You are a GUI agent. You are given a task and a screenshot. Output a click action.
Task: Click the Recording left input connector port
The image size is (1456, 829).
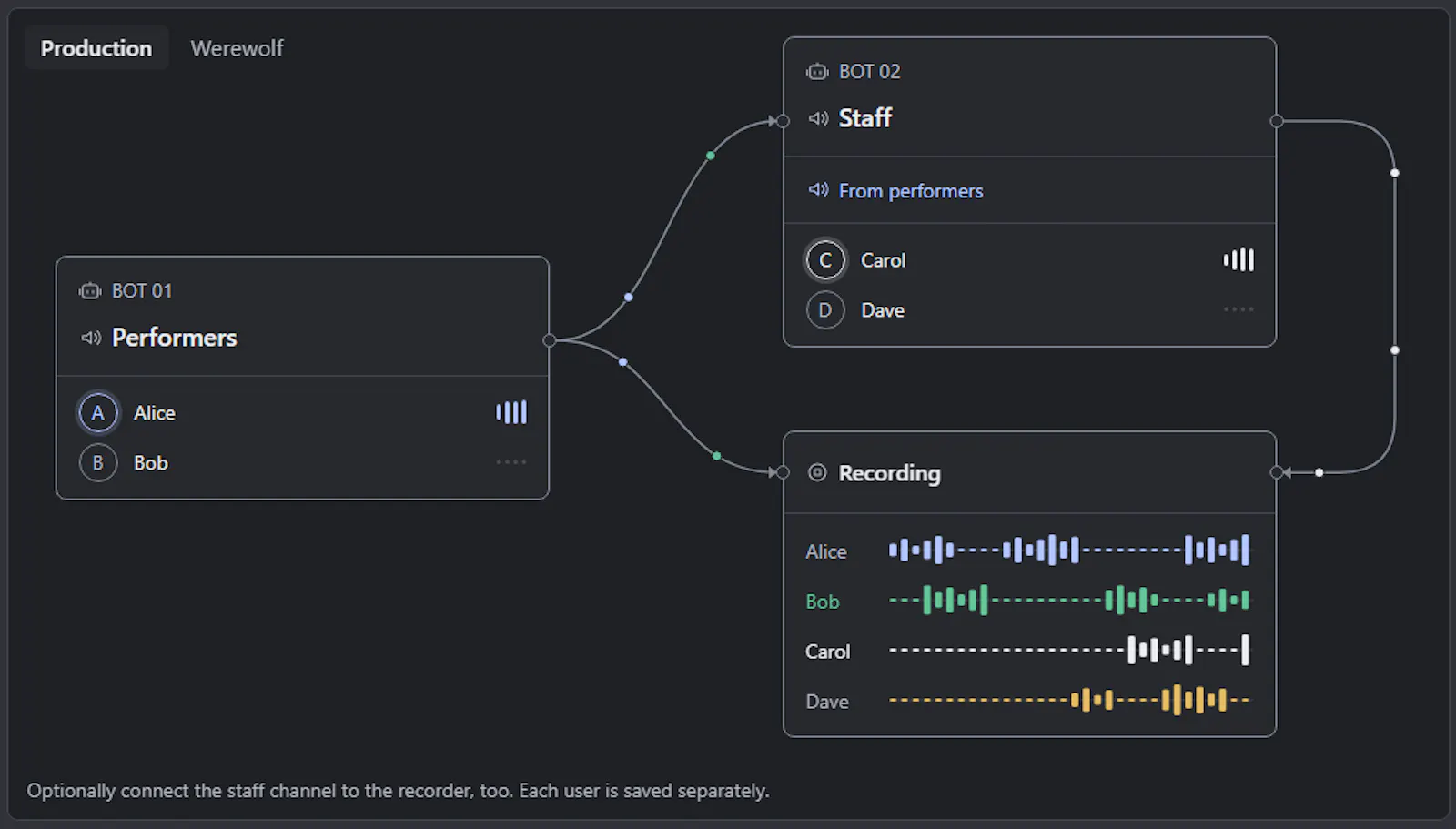coord(783,472)
